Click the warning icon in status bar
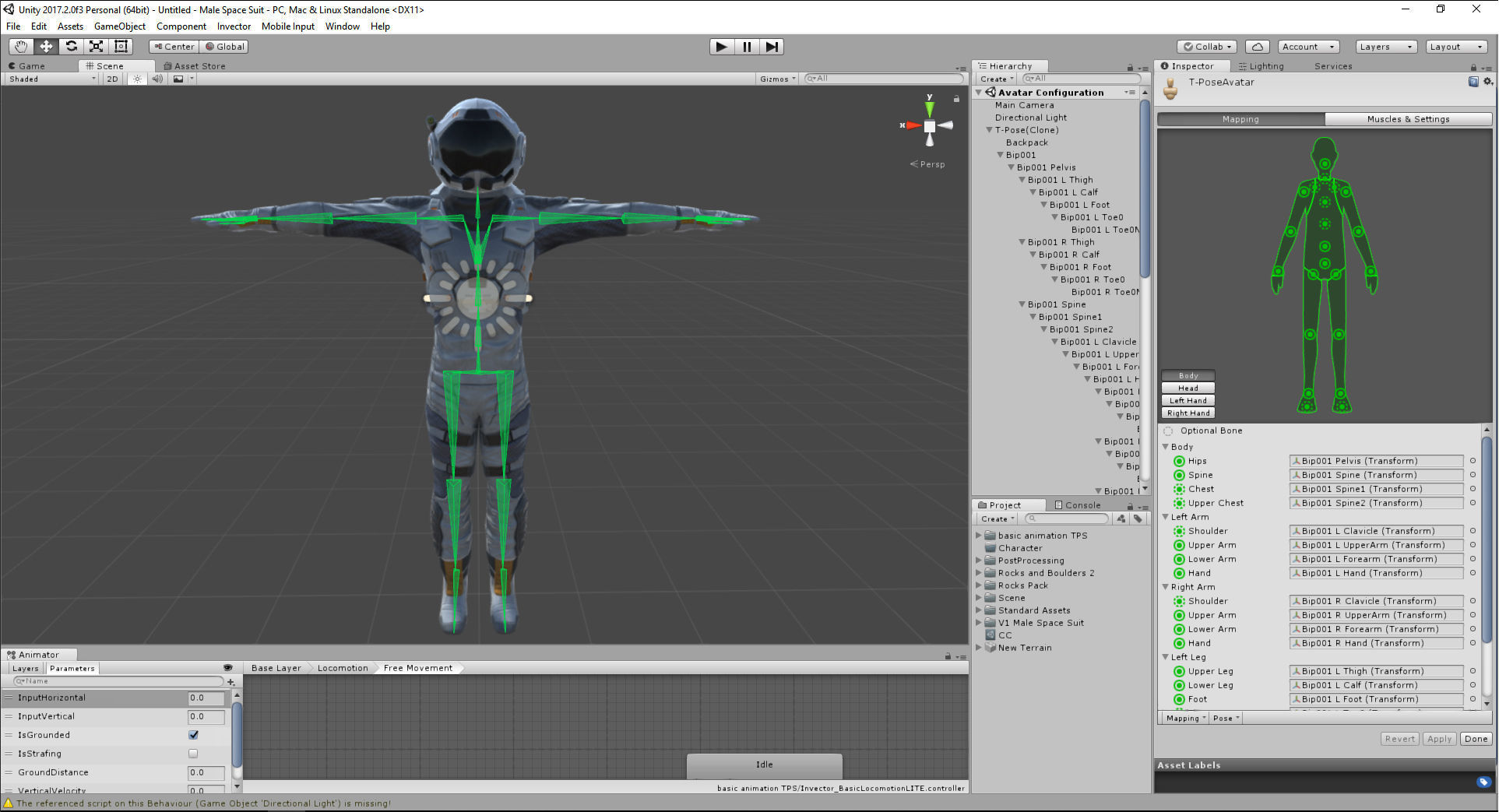 [x=9, y=803]
